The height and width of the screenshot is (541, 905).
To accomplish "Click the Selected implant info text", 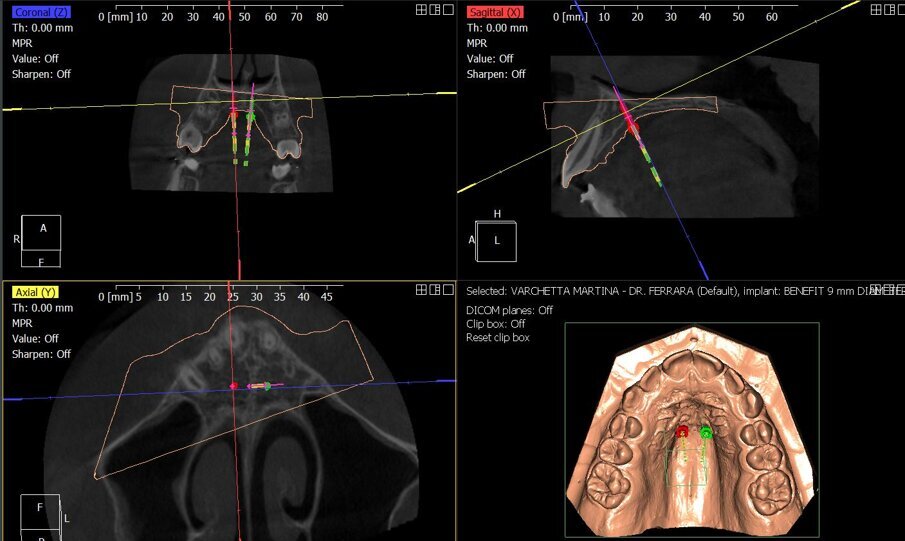I will tap(685, 292).
